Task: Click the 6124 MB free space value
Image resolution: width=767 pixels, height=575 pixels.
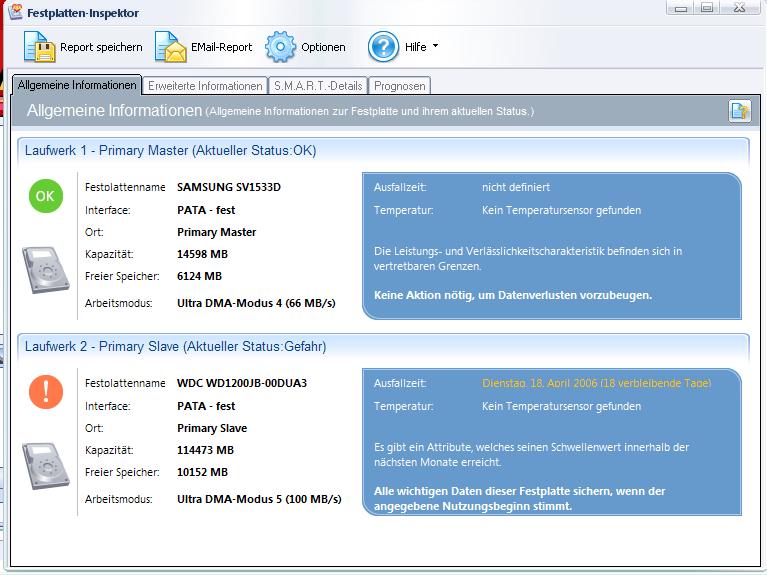Action: click(199, 276)
